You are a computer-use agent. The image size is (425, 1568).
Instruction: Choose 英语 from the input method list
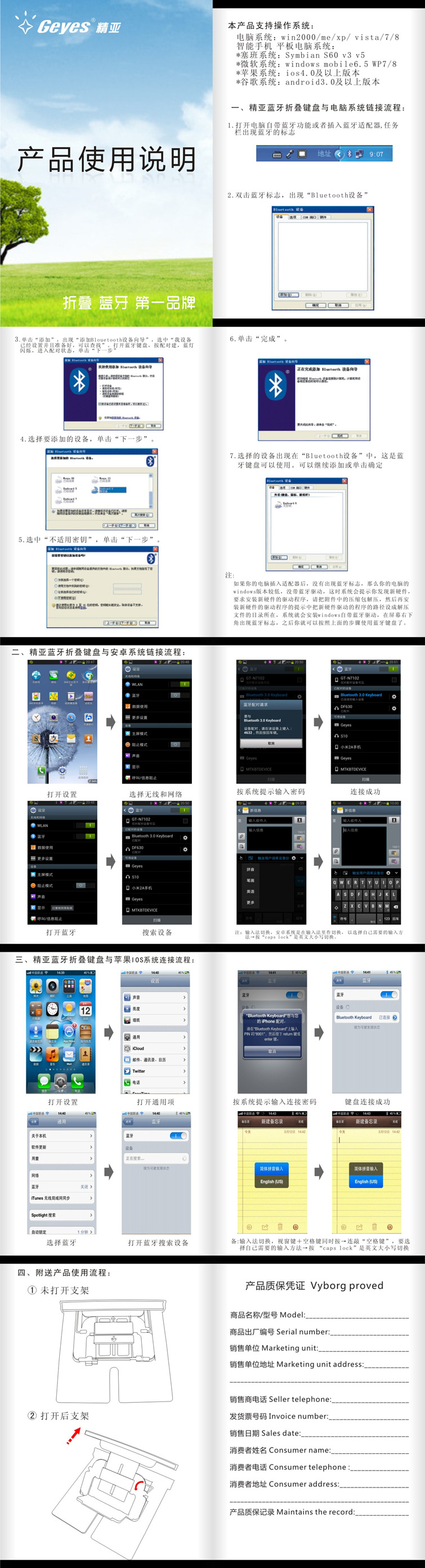[x=251, y=891]
